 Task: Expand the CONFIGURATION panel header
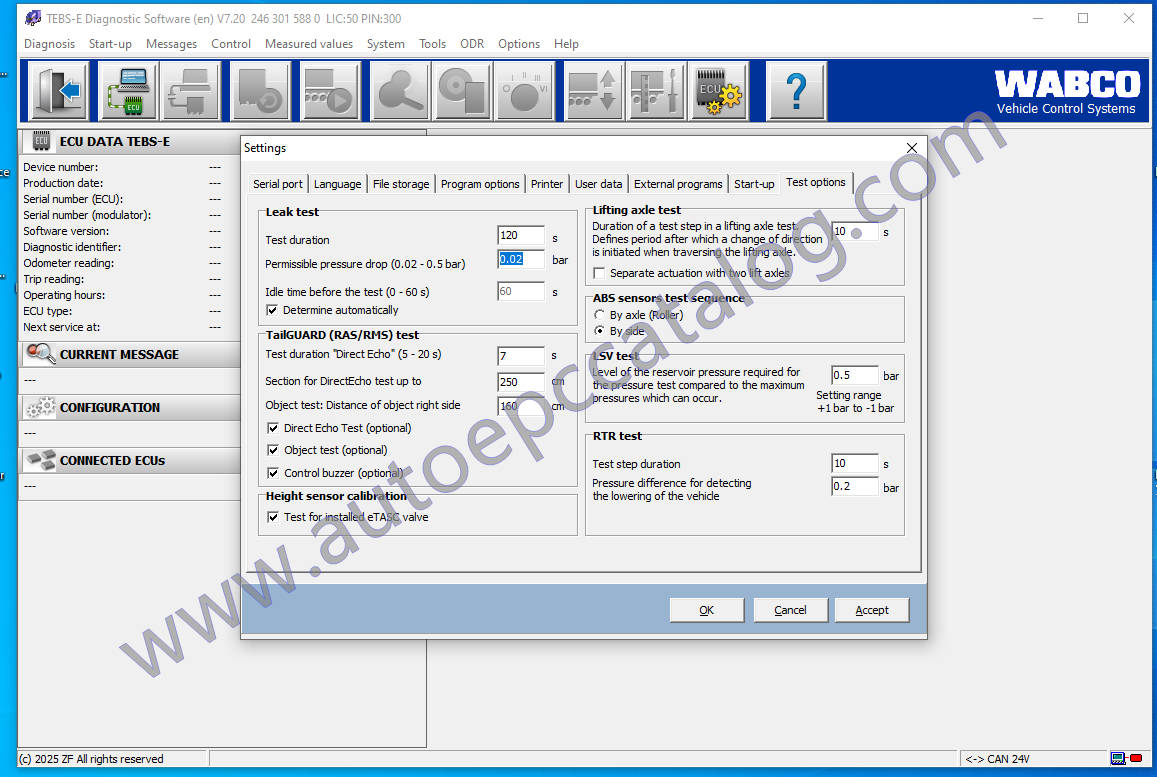click(130, 407)
